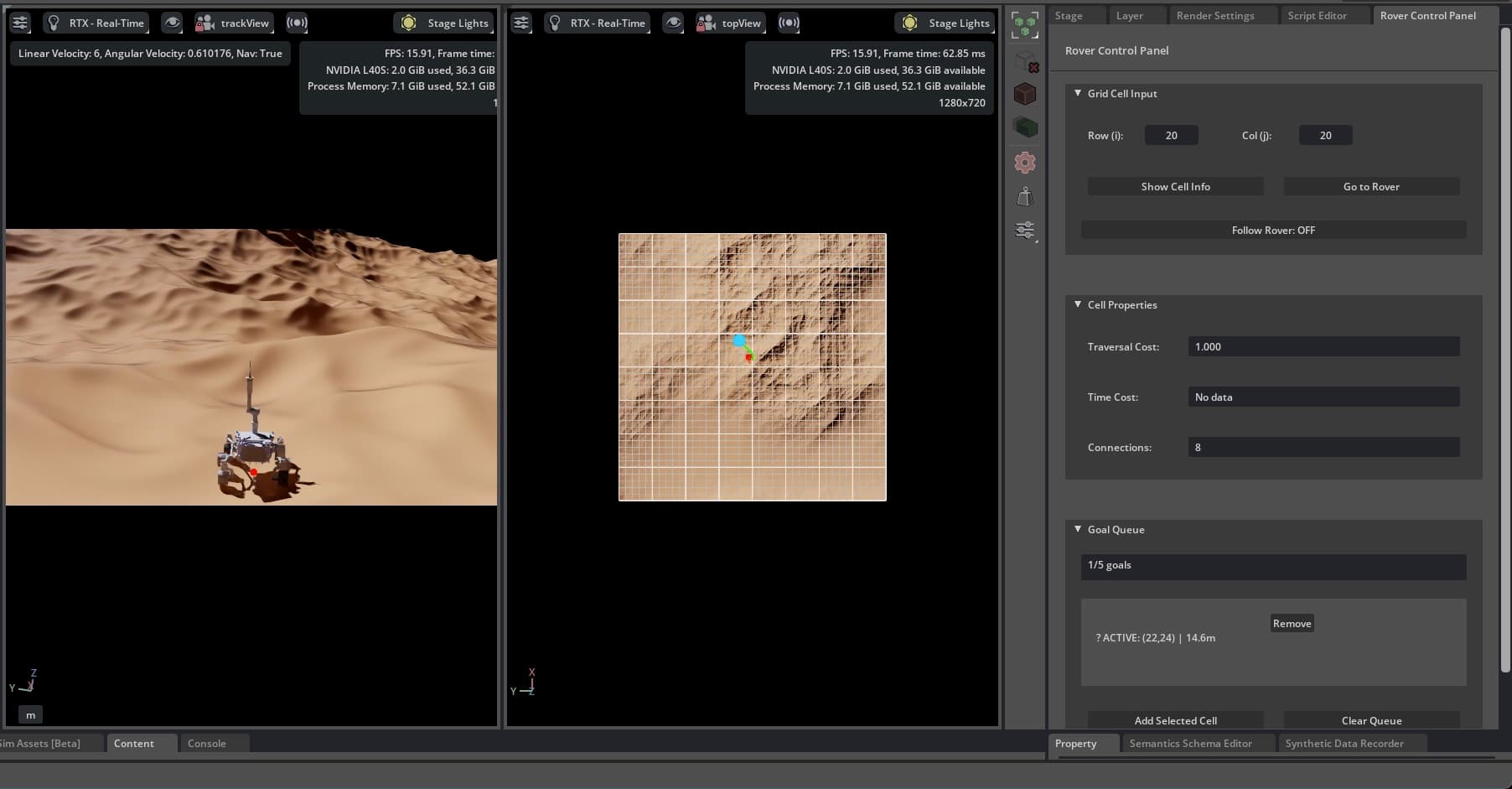Click the Clear Queue button
Viewport: 1512px width, 789px height.
1371,720
